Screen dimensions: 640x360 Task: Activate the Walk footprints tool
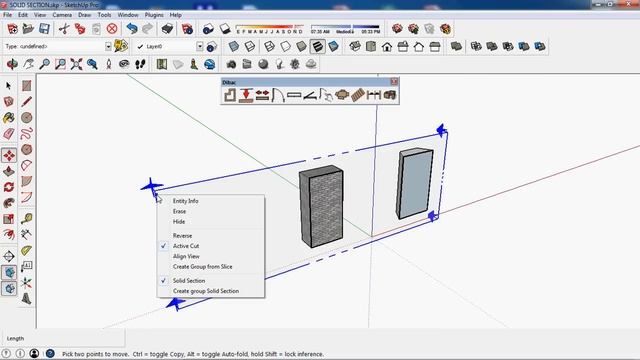140,64
